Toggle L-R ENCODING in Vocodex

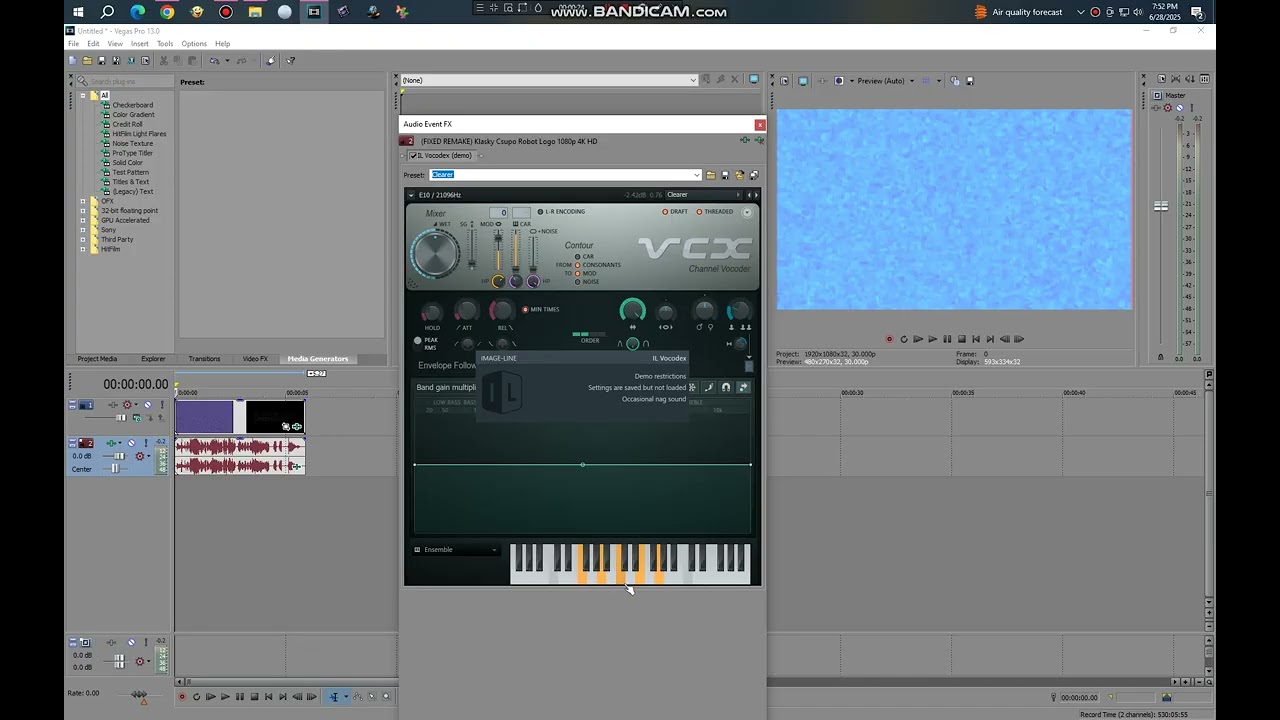click(x=540, y=212)
